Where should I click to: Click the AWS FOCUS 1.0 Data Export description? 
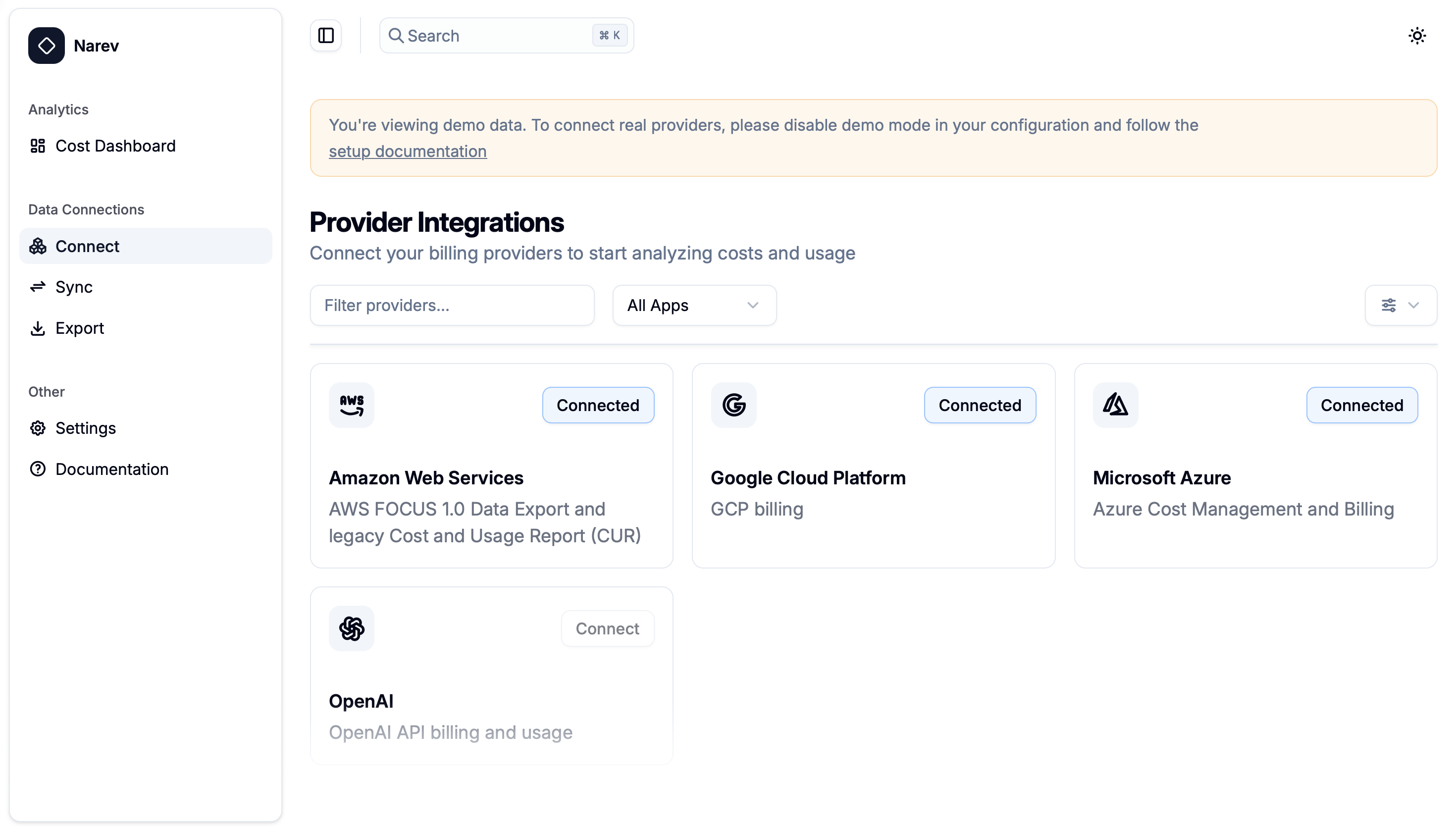(484, 522)
